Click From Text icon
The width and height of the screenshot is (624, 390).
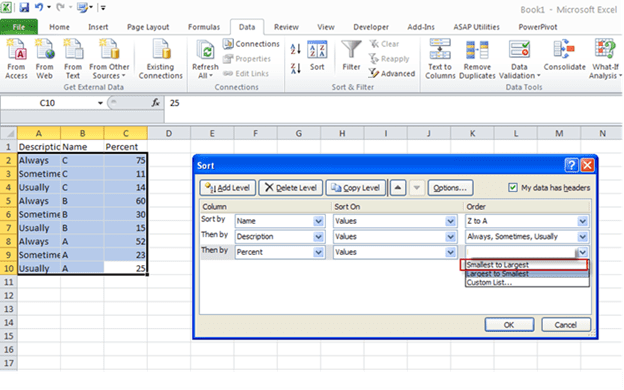(x=72, y=59)
